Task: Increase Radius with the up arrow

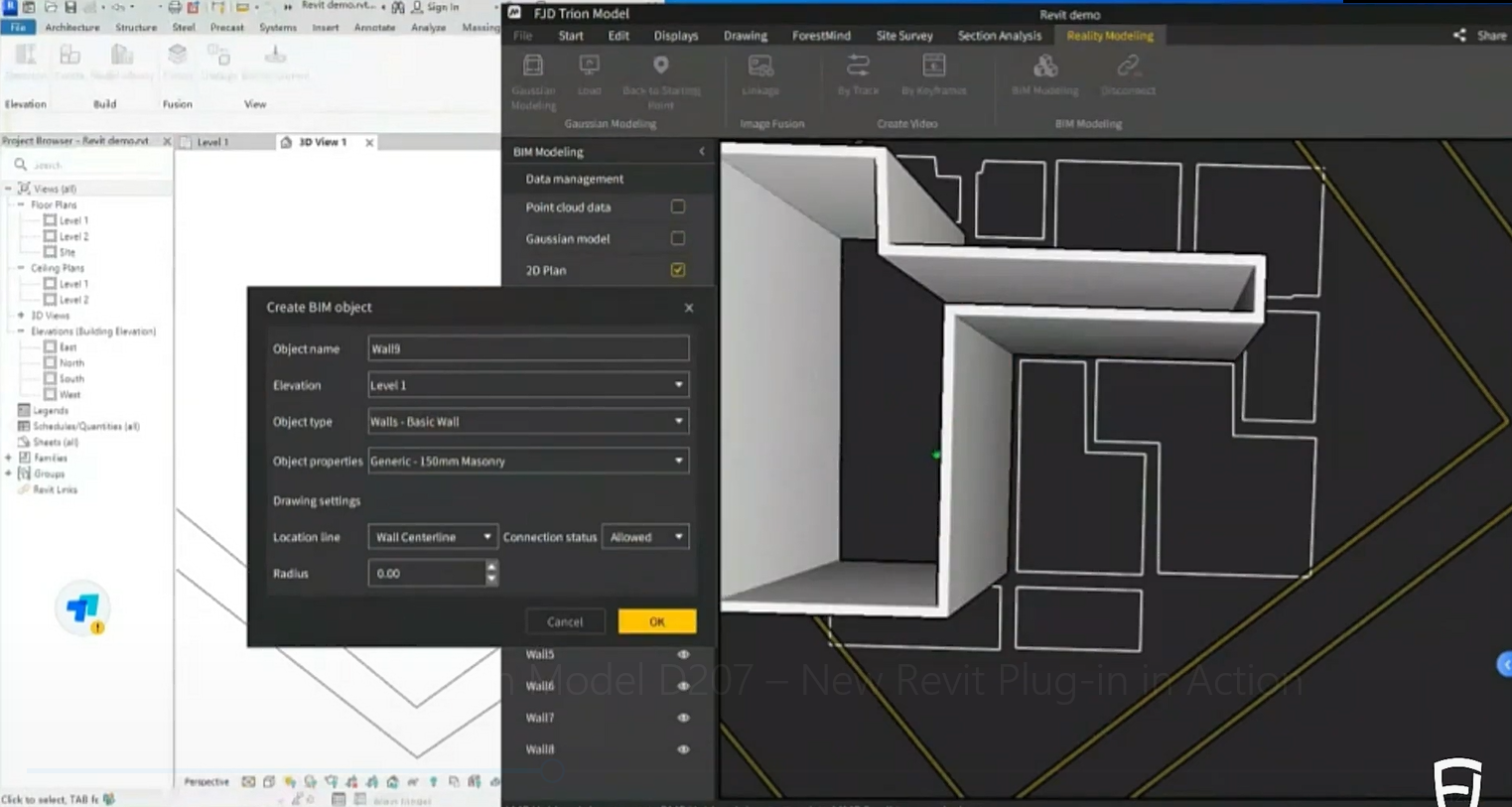Action: click(x=491, y=567)
